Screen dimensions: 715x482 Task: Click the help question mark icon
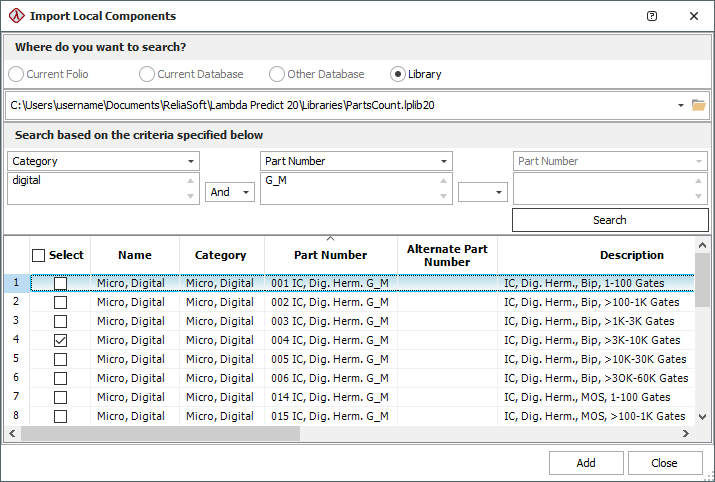click(x=652, y=16)
